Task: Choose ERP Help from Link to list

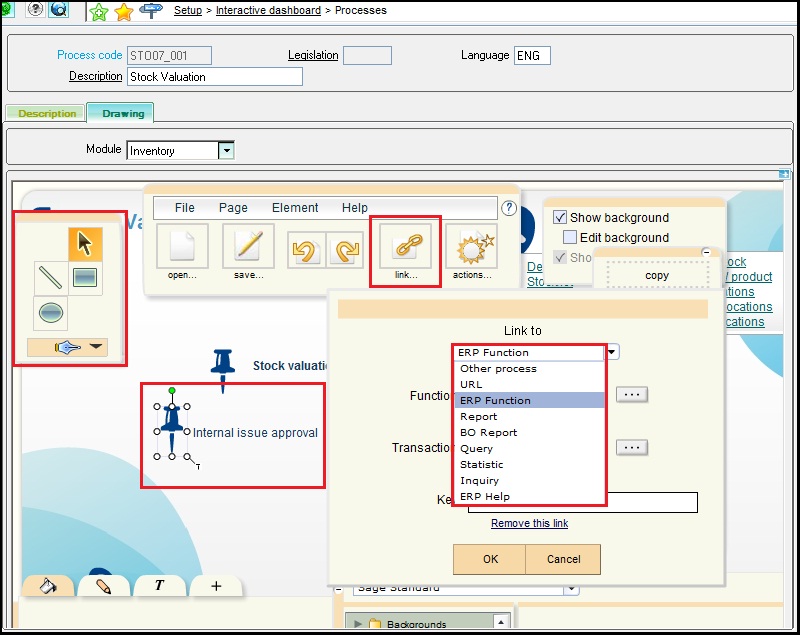Action: [x=529, y=496]
